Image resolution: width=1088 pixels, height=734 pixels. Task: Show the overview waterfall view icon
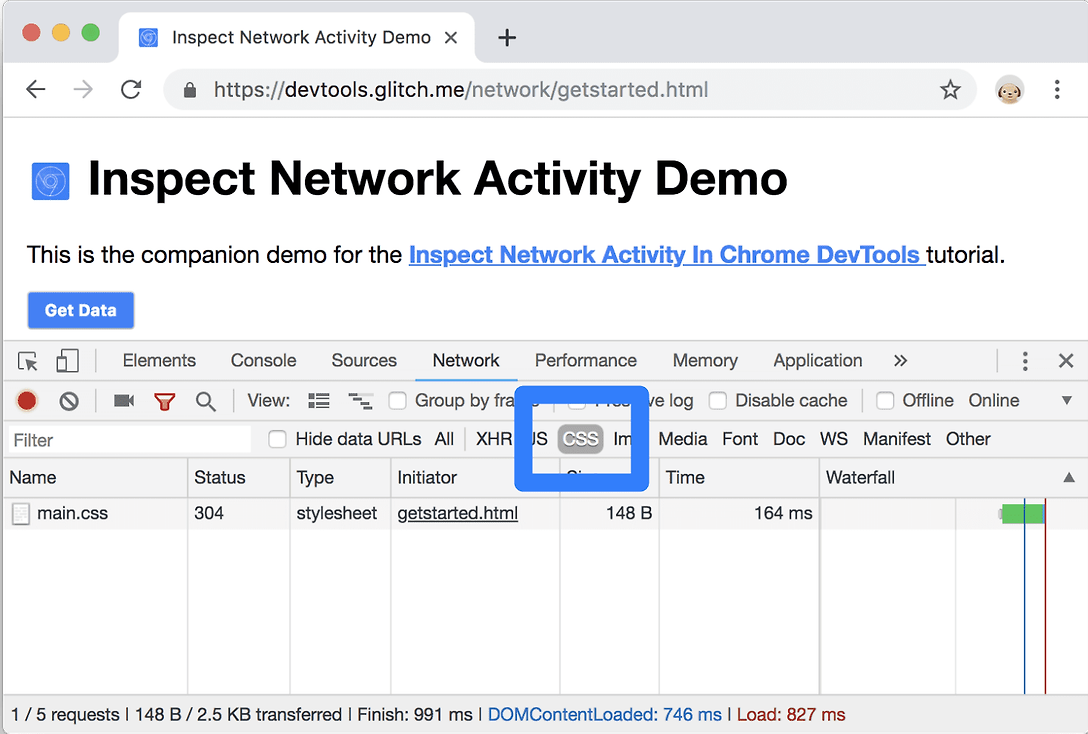click(x=360, y=401)
